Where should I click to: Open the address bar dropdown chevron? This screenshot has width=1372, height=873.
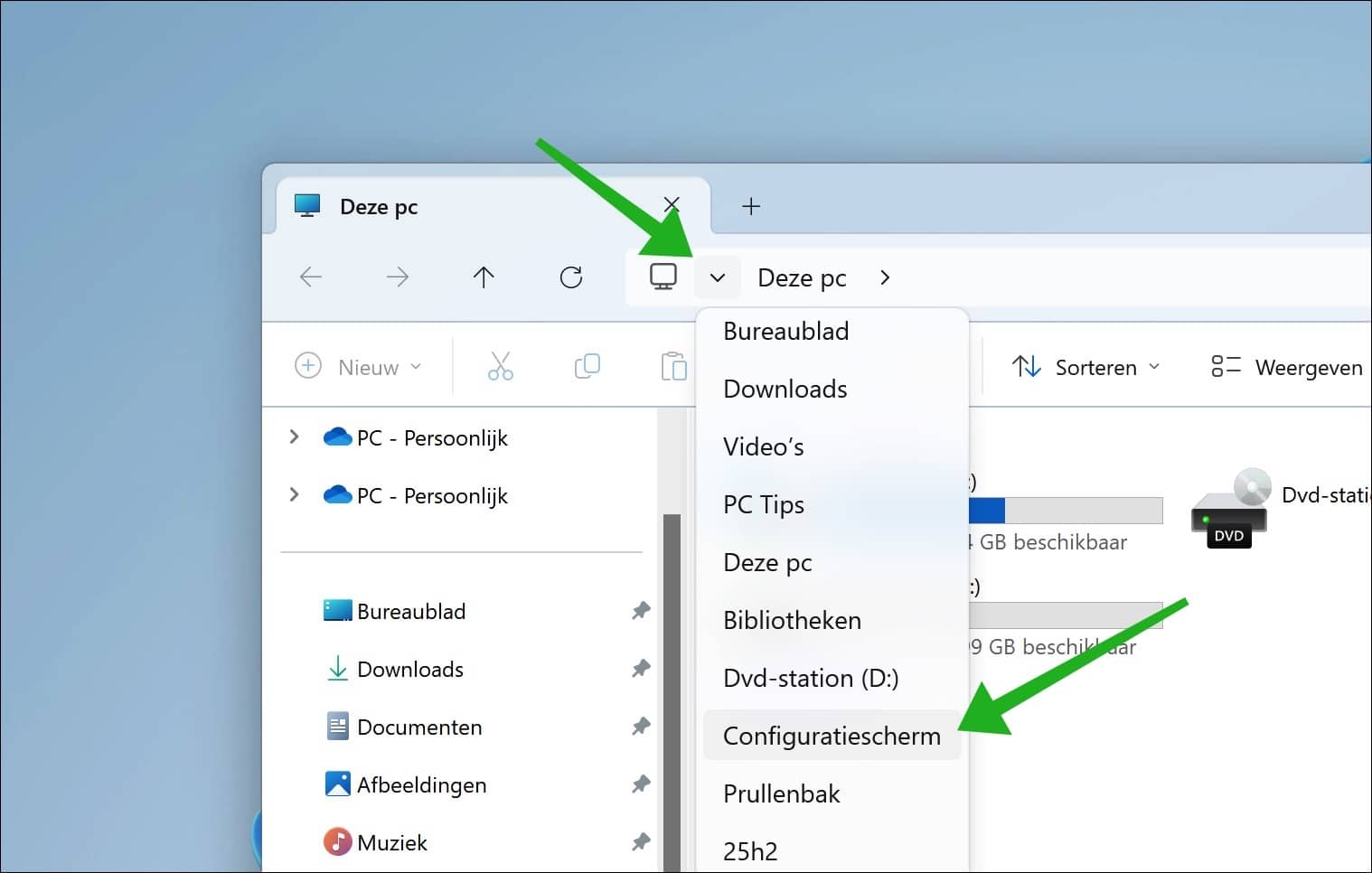click(x=717, y=277)
